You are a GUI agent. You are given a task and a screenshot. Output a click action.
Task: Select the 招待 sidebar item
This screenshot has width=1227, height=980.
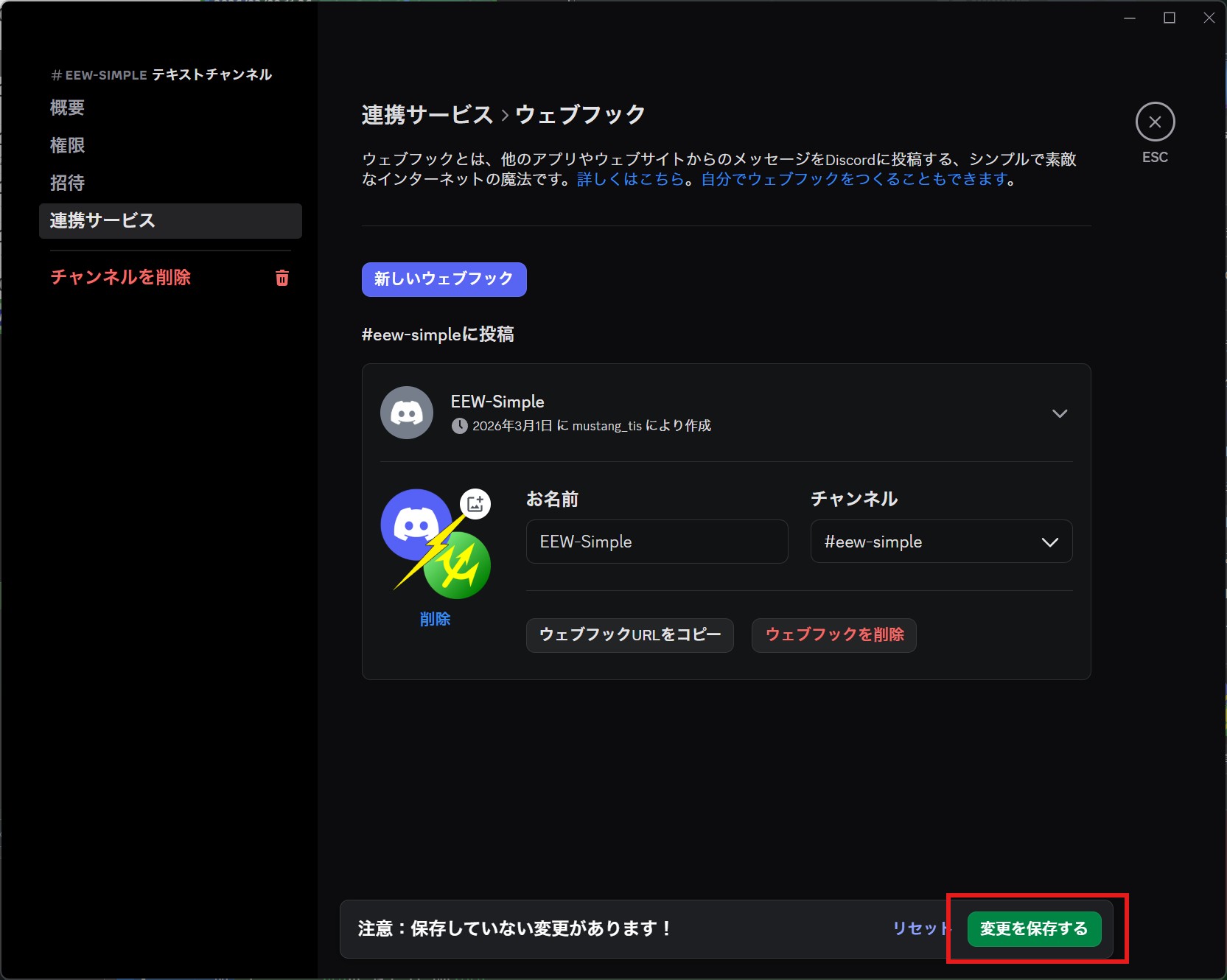(66, 182)
